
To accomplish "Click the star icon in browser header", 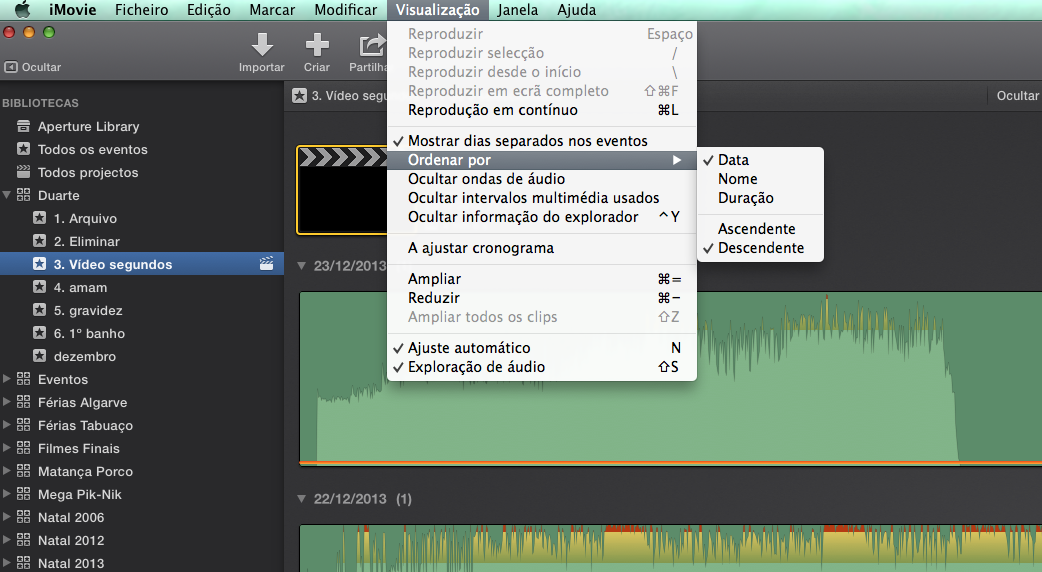I will click(299, 96).
